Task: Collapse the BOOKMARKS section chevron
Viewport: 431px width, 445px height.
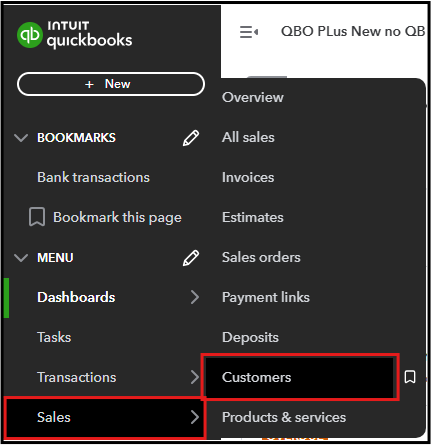Action: [x=21, y=138]
